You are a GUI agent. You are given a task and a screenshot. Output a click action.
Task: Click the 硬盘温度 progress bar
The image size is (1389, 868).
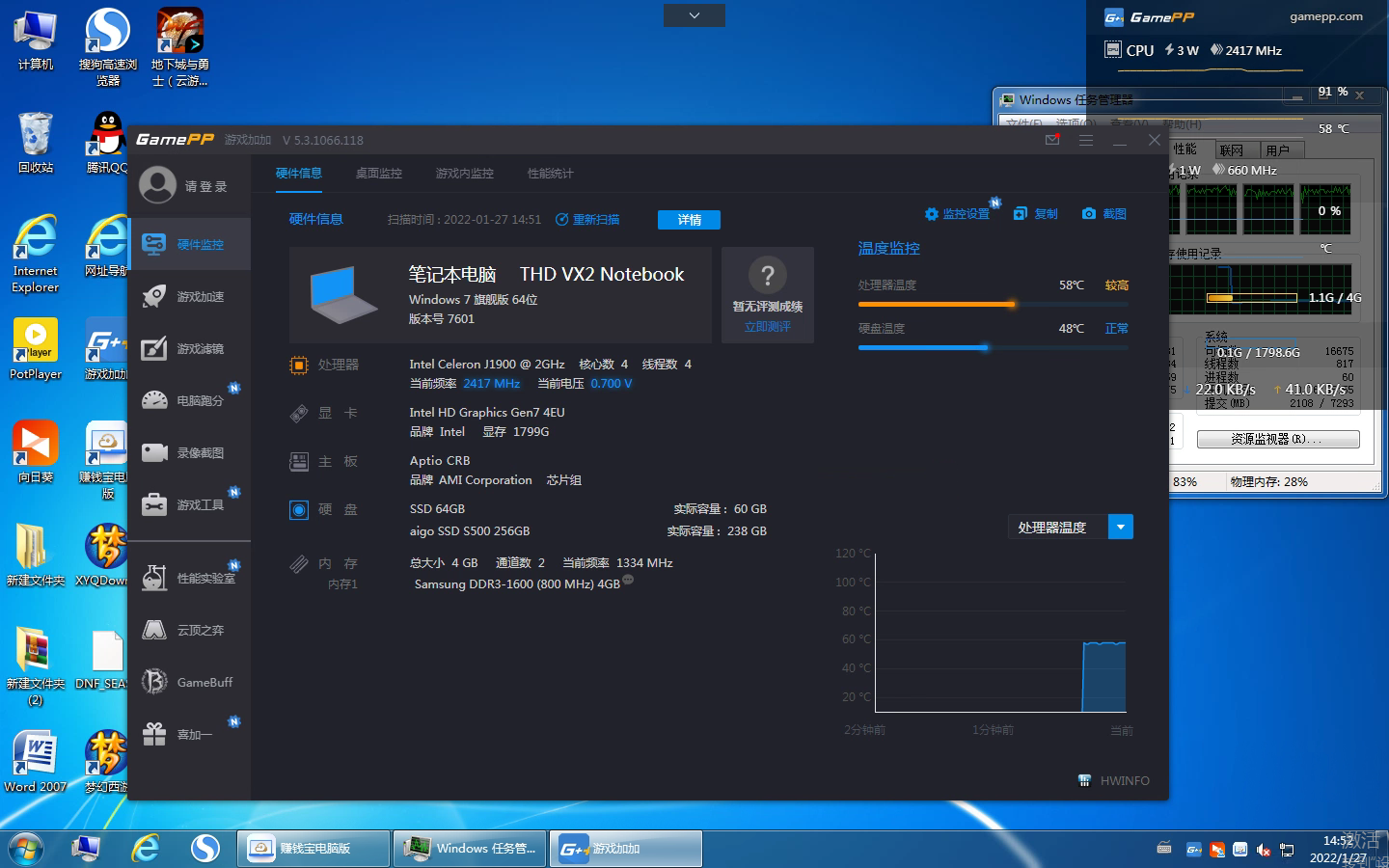[x=994, y=348]
